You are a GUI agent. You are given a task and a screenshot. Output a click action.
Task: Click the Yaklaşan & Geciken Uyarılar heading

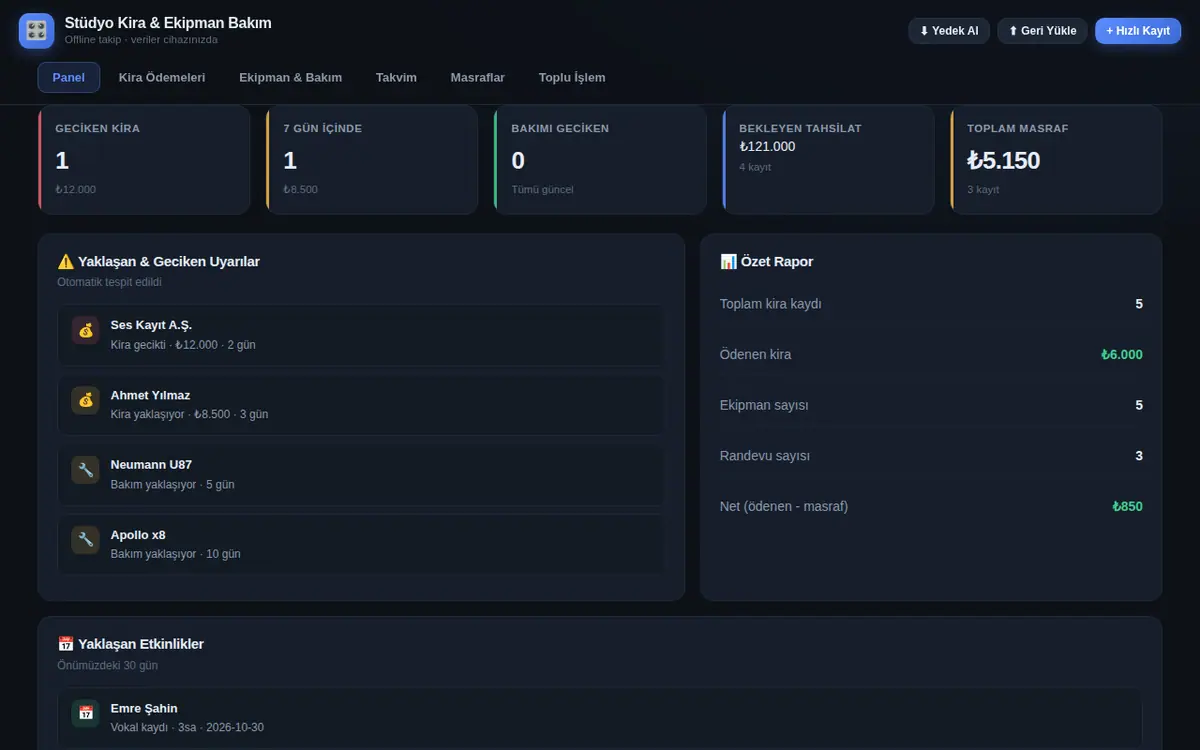pyautogui.click(x=159, y=261)
